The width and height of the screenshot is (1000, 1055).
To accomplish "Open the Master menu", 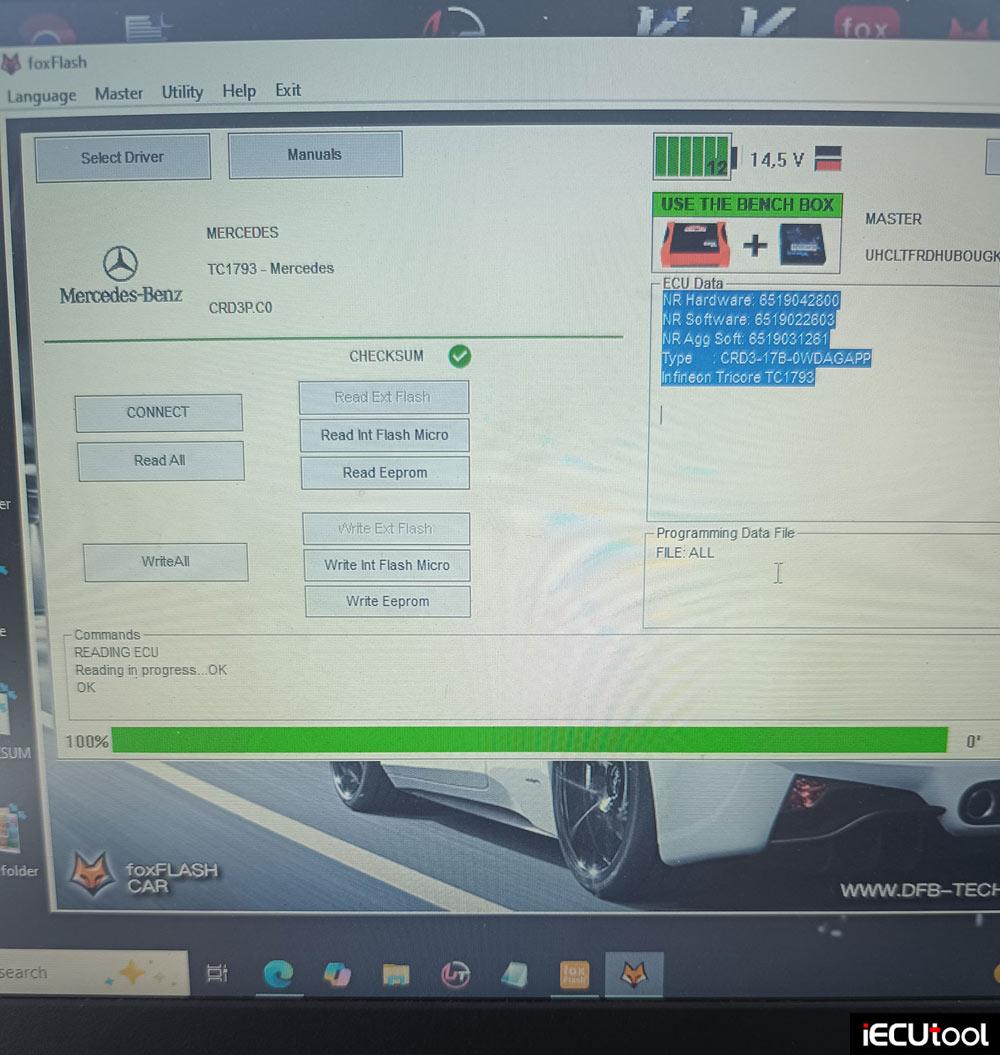I will click(118, 92).
